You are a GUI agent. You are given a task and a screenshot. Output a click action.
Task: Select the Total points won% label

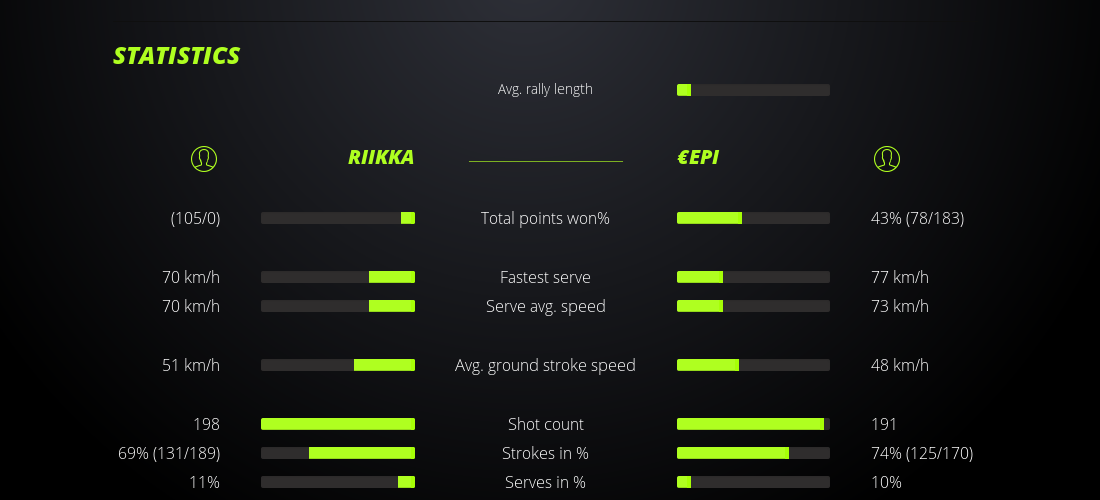coord(545,218)
